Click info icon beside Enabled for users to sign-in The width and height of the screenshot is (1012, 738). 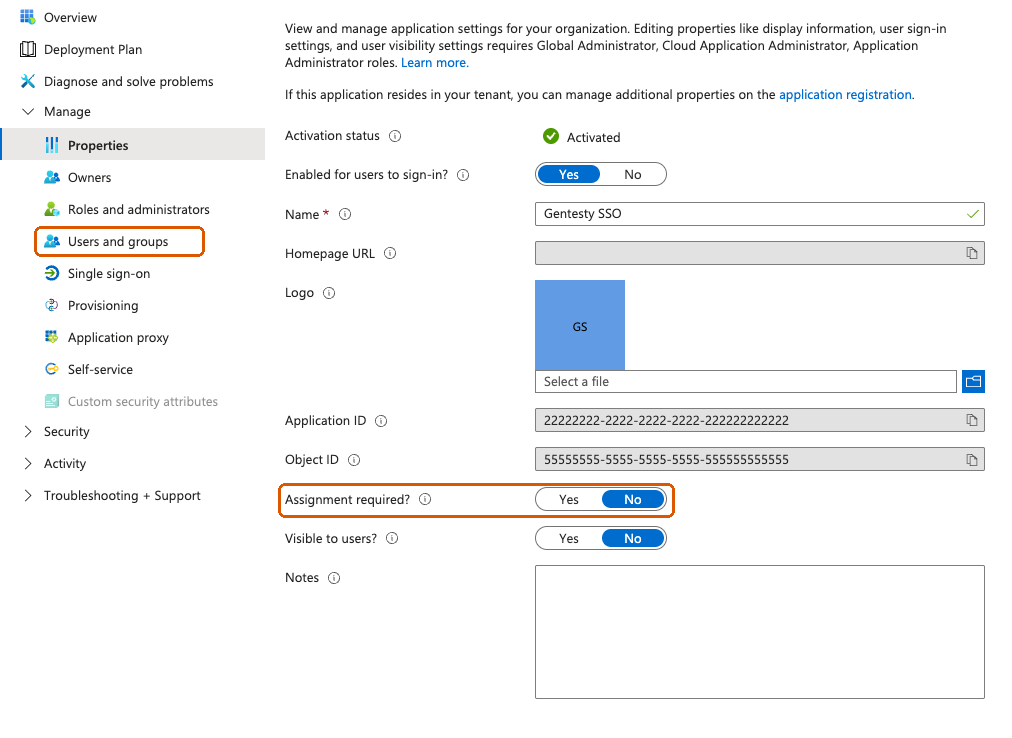pos(463,174)
